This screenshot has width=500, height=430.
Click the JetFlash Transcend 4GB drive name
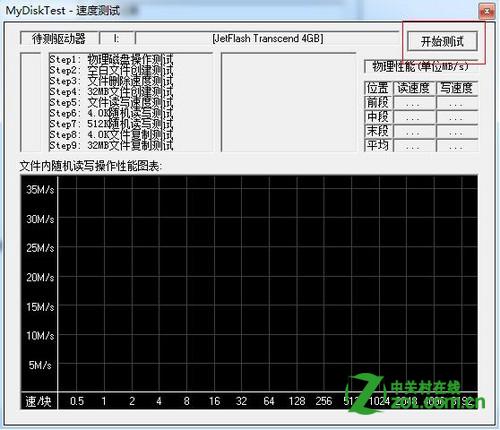point(268,38)
